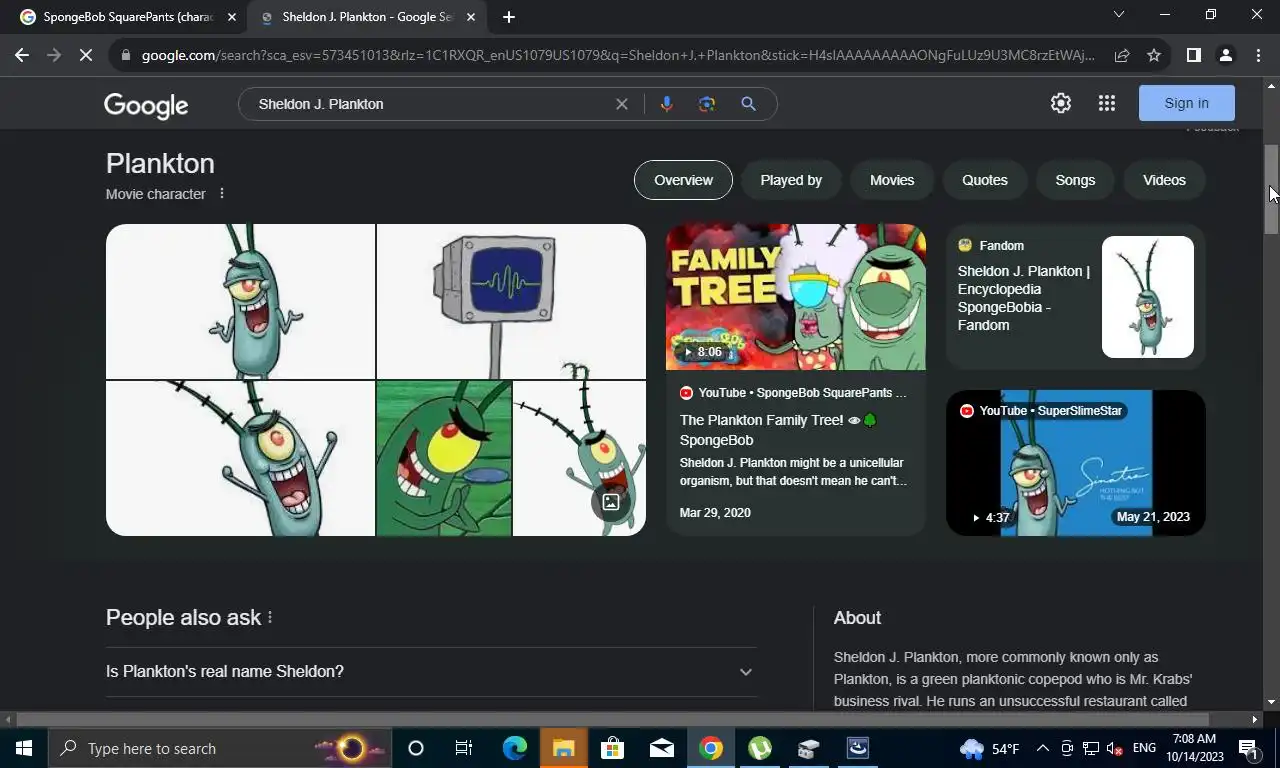Click the About heading
The height and width of the screenshot is (768, 1280).
pos(857,618)
